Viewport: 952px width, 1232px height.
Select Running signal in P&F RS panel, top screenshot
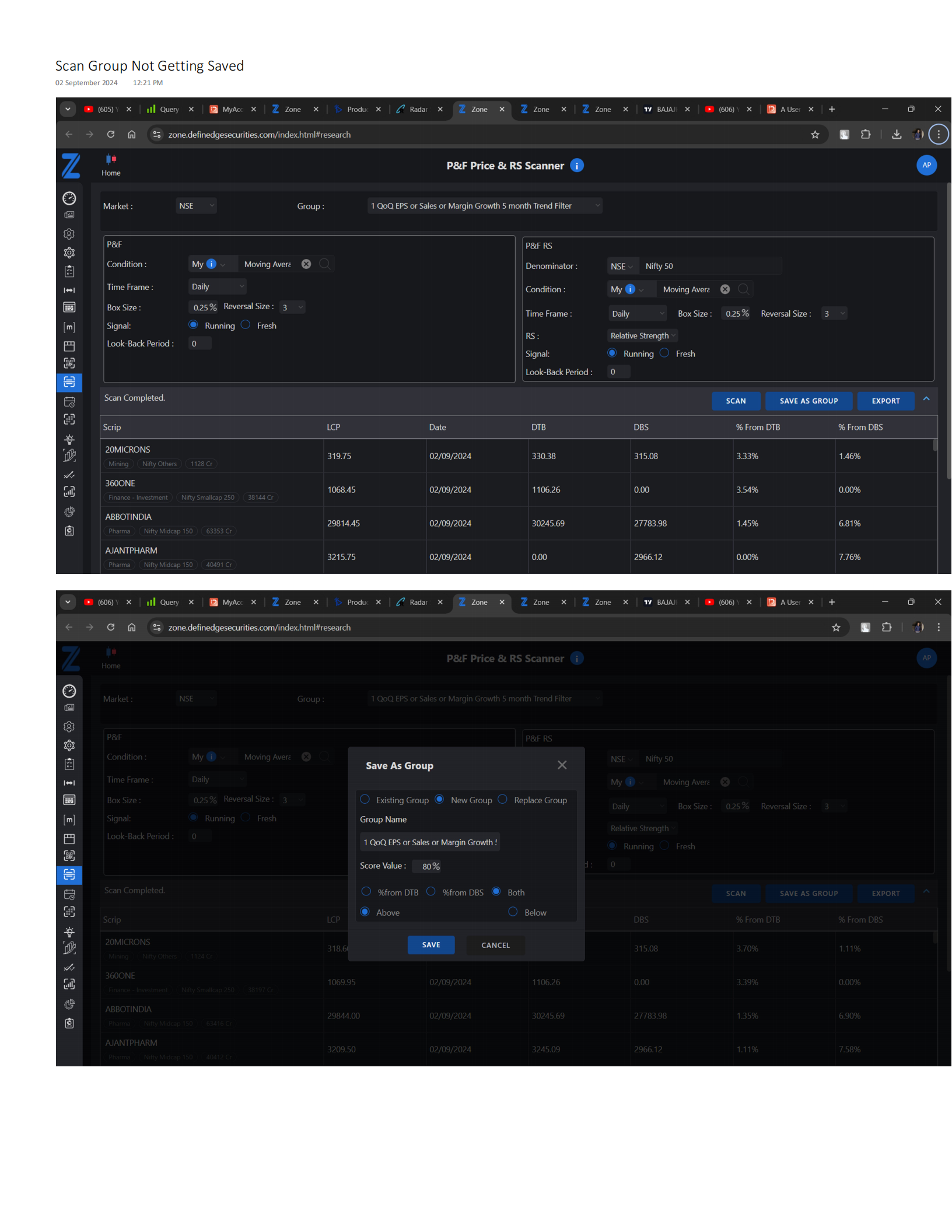click(612, 353)
